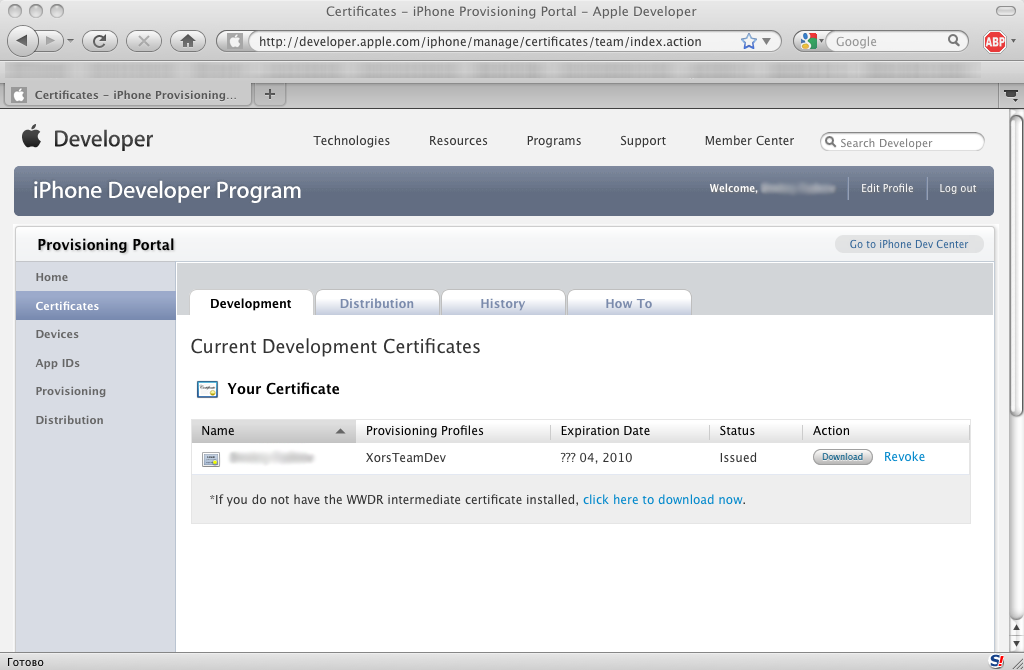Click the vertical page scrollbar
1024x670 pixels.
(1016, 265)
